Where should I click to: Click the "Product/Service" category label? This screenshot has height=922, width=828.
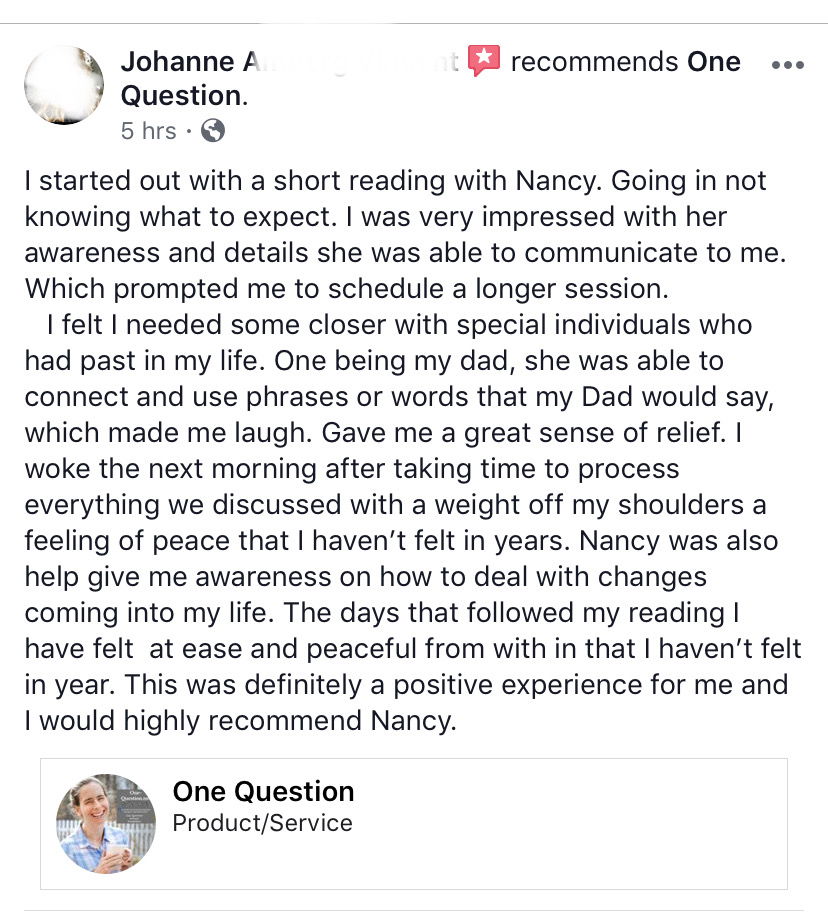(262, 823)
